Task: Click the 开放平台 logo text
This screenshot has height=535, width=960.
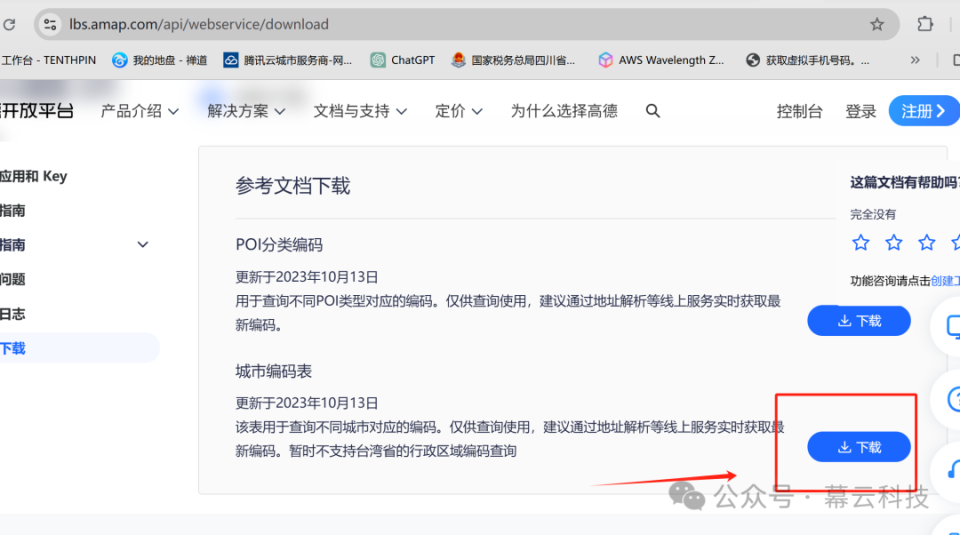Action: coord(37,111)
